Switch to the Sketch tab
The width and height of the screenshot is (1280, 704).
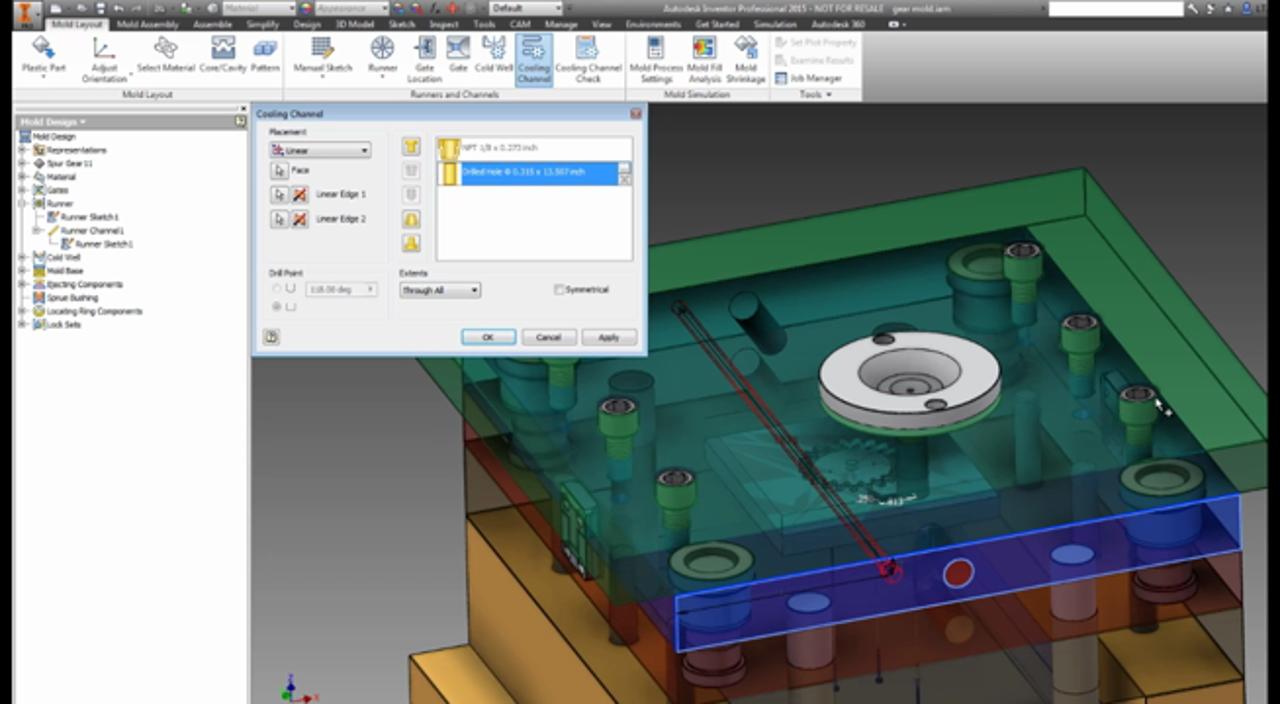tap(401, 24)
